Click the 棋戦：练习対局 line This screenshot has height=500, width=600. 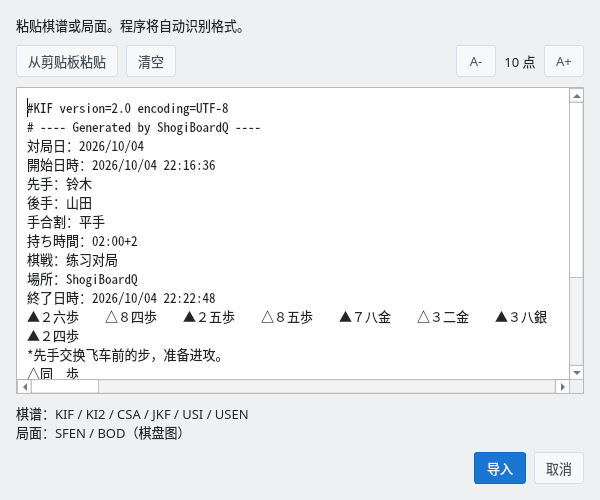[72, 260]
